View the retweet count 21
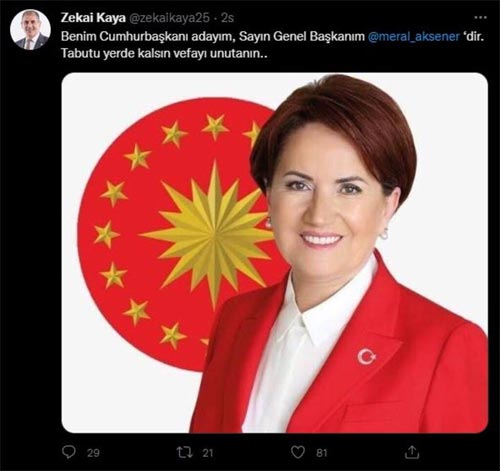Screen dimensions: 500x471 point(208,453)
